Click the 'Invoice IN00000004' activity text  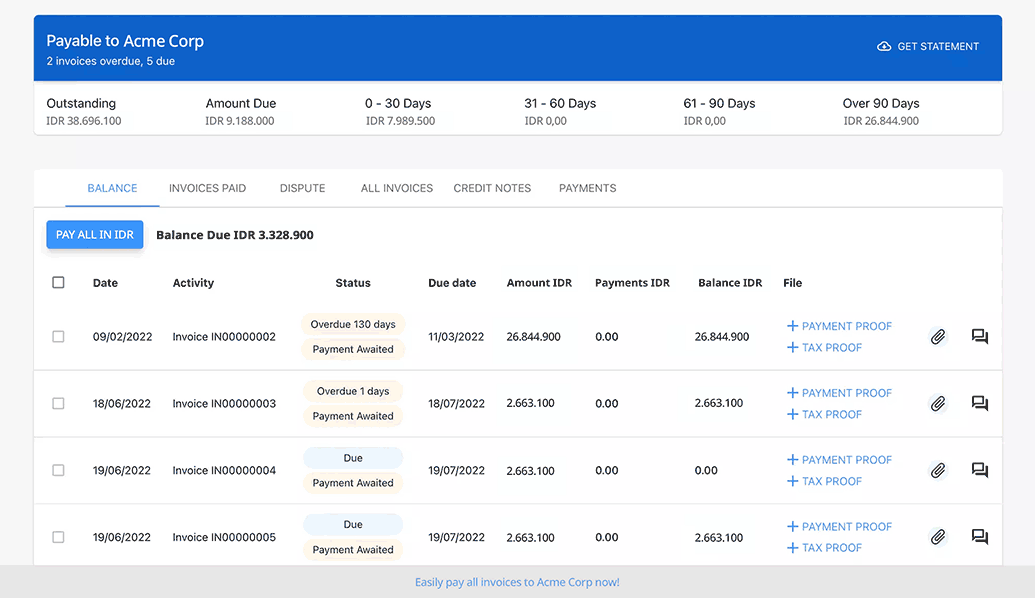tap(224, 470)
